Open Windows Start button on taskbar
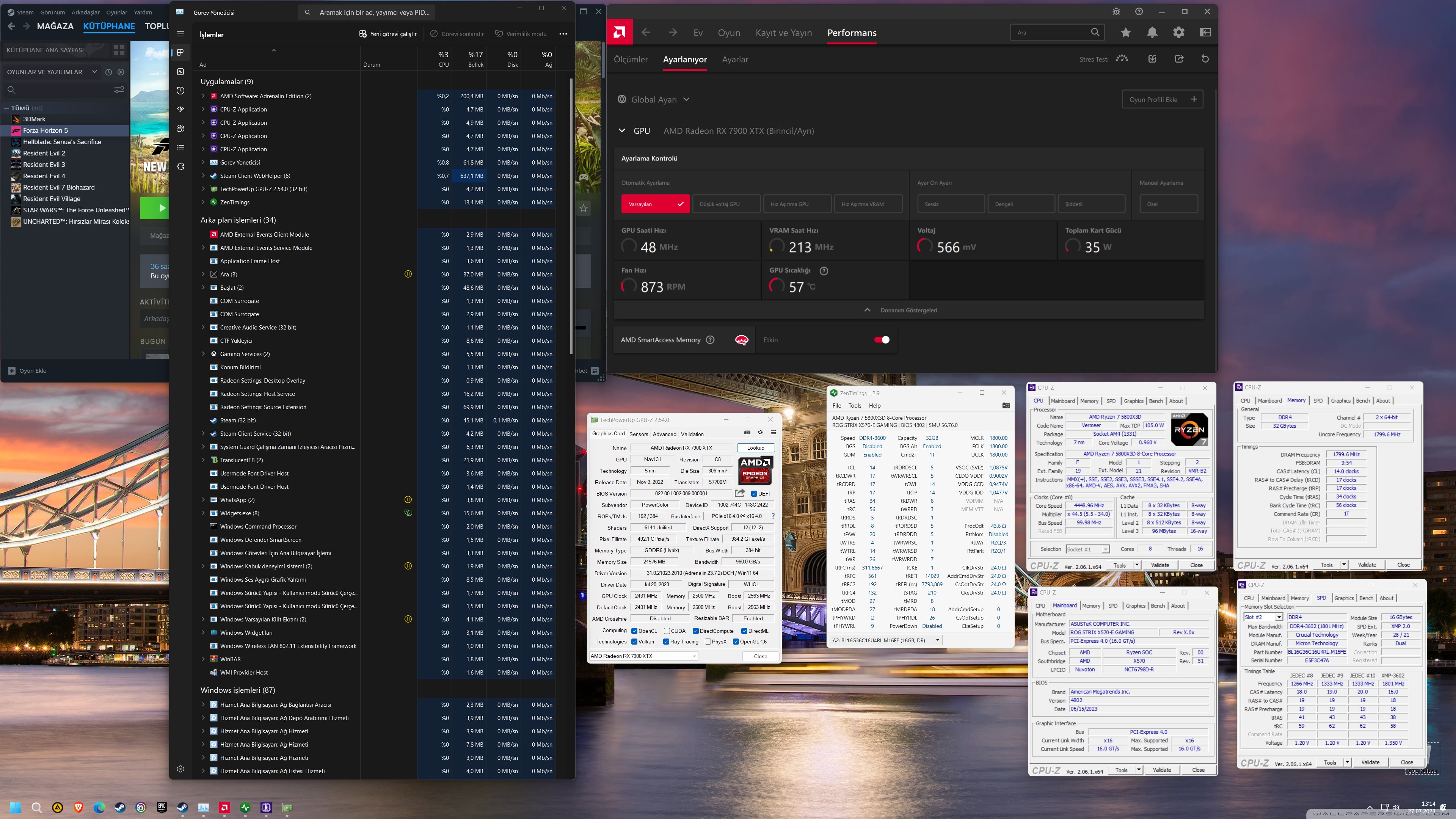The image size is (1456, 819). (15, 808)
